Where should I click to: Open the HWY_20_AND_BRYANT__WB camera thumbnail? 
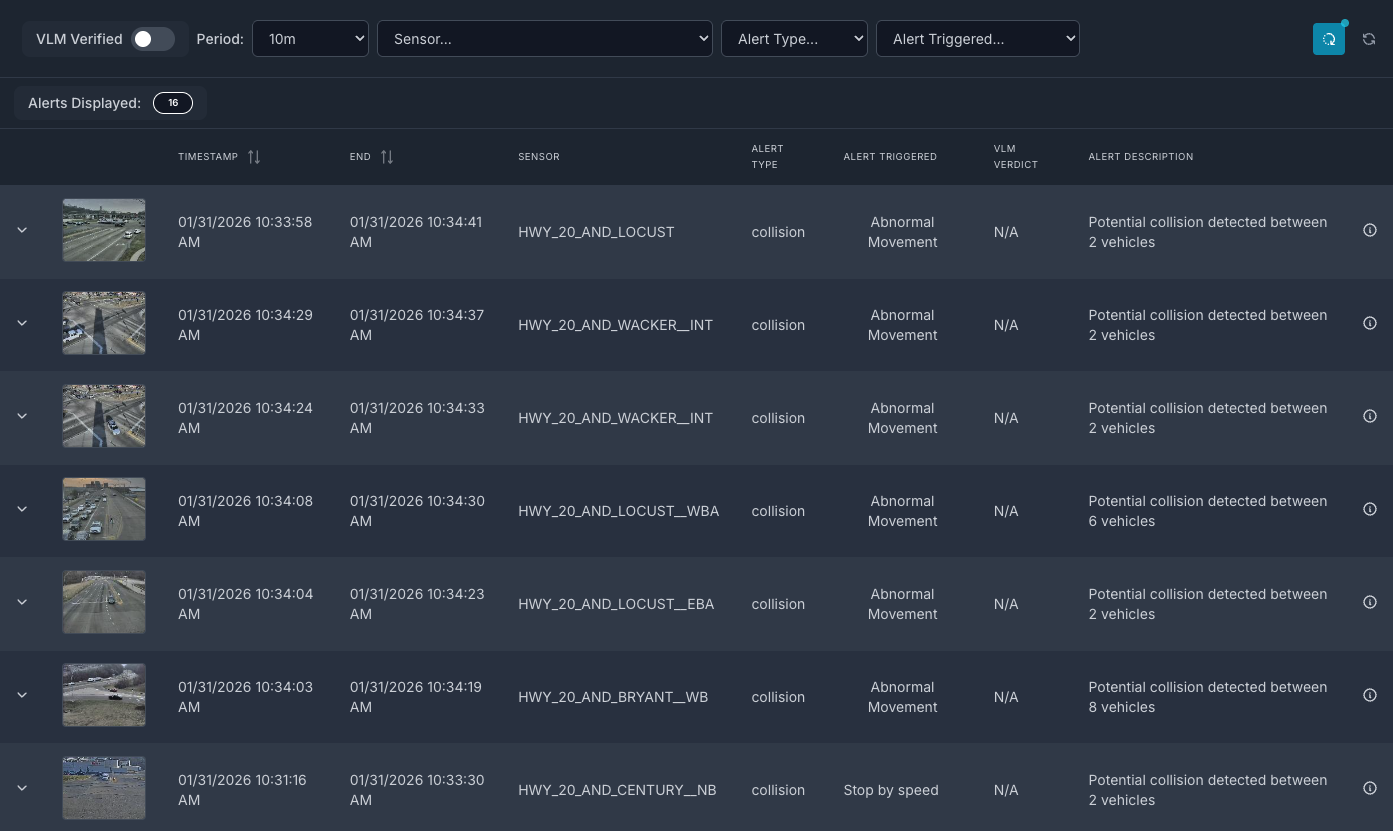(104, 695)
